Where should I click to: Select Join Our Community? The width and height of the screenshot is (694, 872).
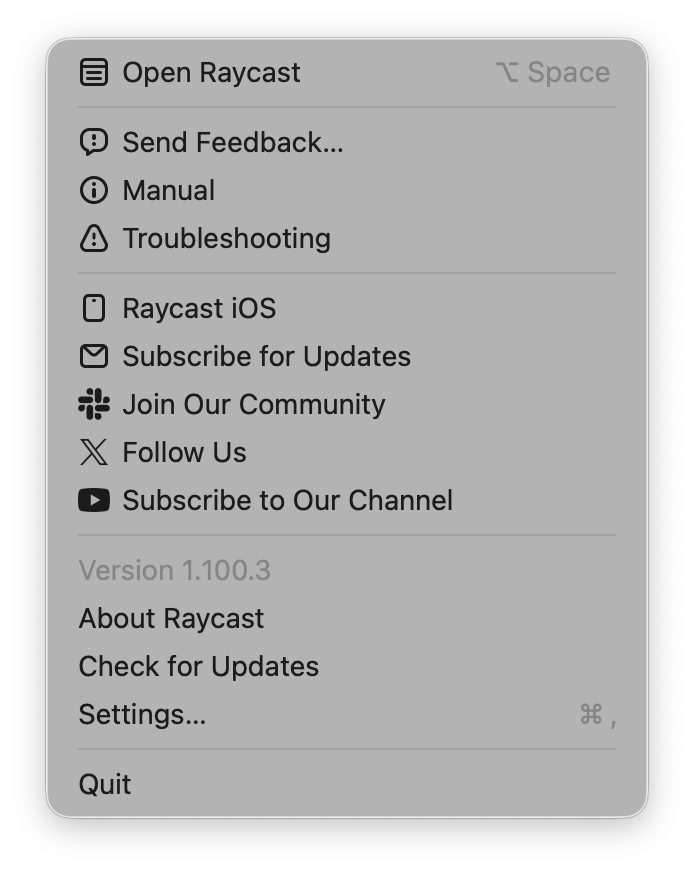[x=347, y=404]
